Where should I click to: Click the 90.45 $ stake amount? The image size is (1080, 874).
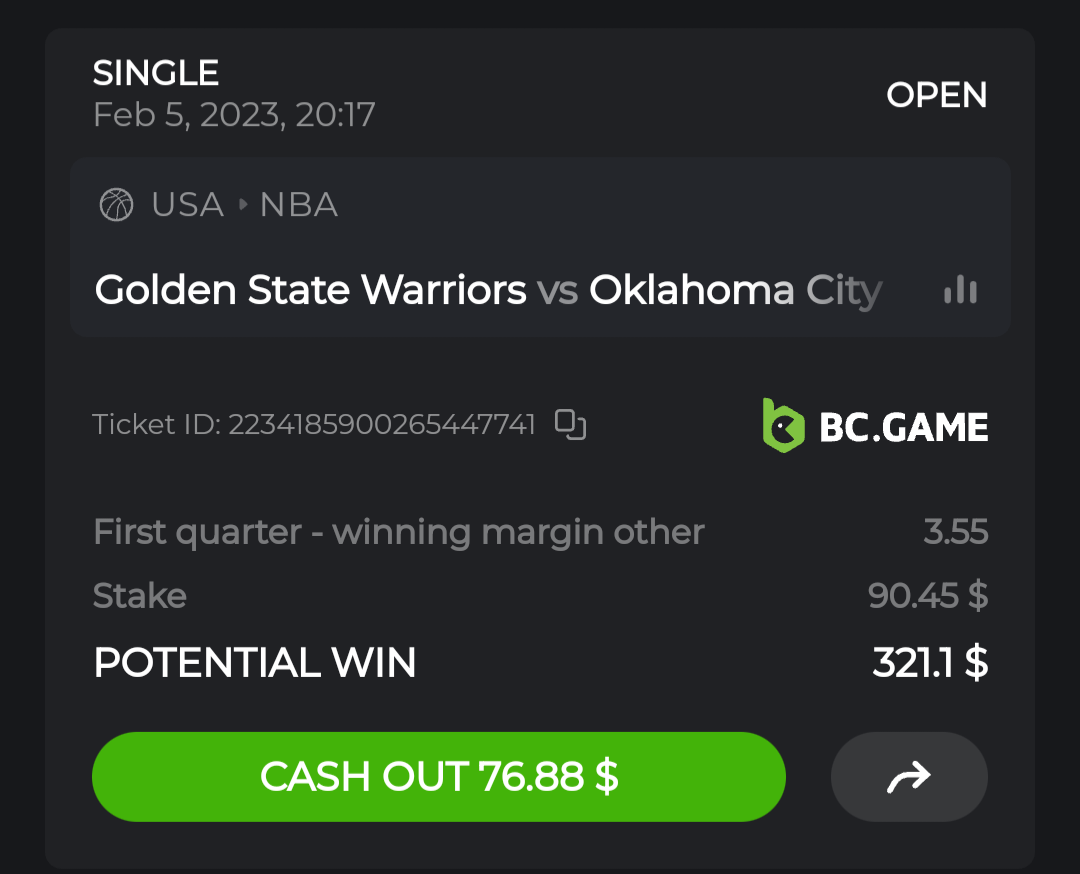click(x=927, y=596)
